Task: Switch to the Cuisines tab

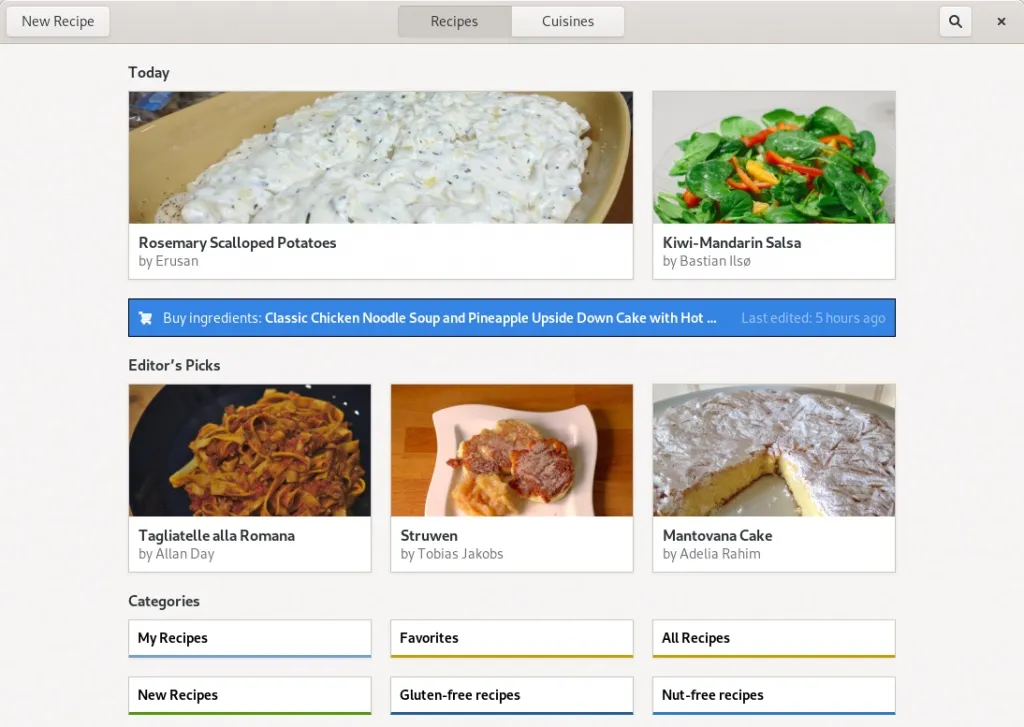Action: [x=567, y=21]
